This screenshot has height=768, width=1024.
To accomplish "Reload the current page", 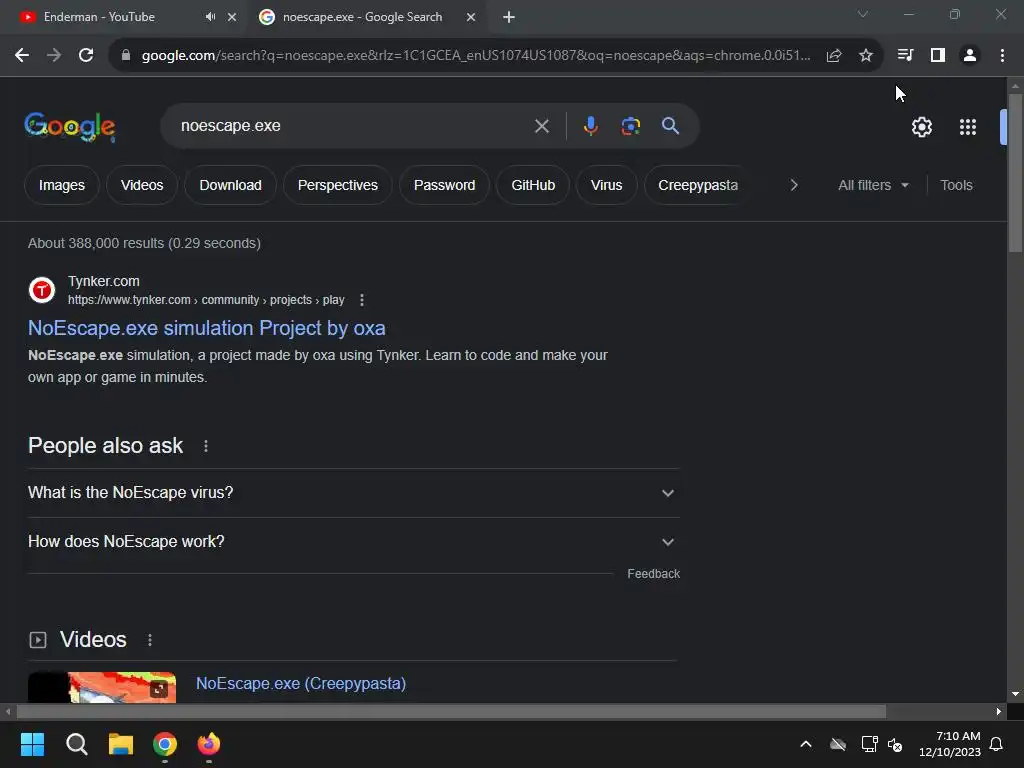I will [x=86, y=56].
